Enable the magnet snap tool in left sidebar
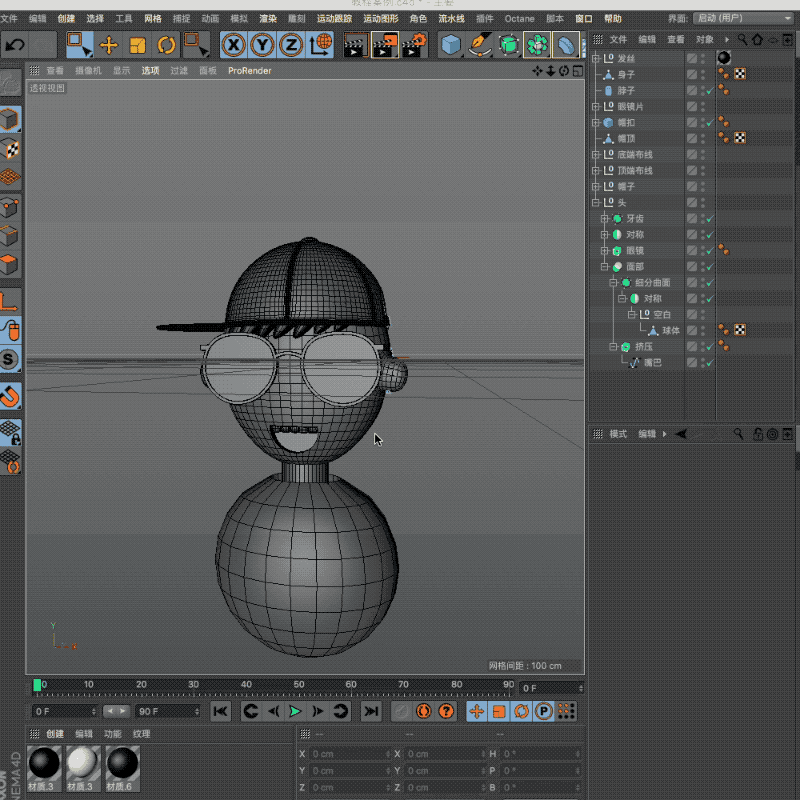This screenshot has width=800, height=800. [x=10, y=397]
